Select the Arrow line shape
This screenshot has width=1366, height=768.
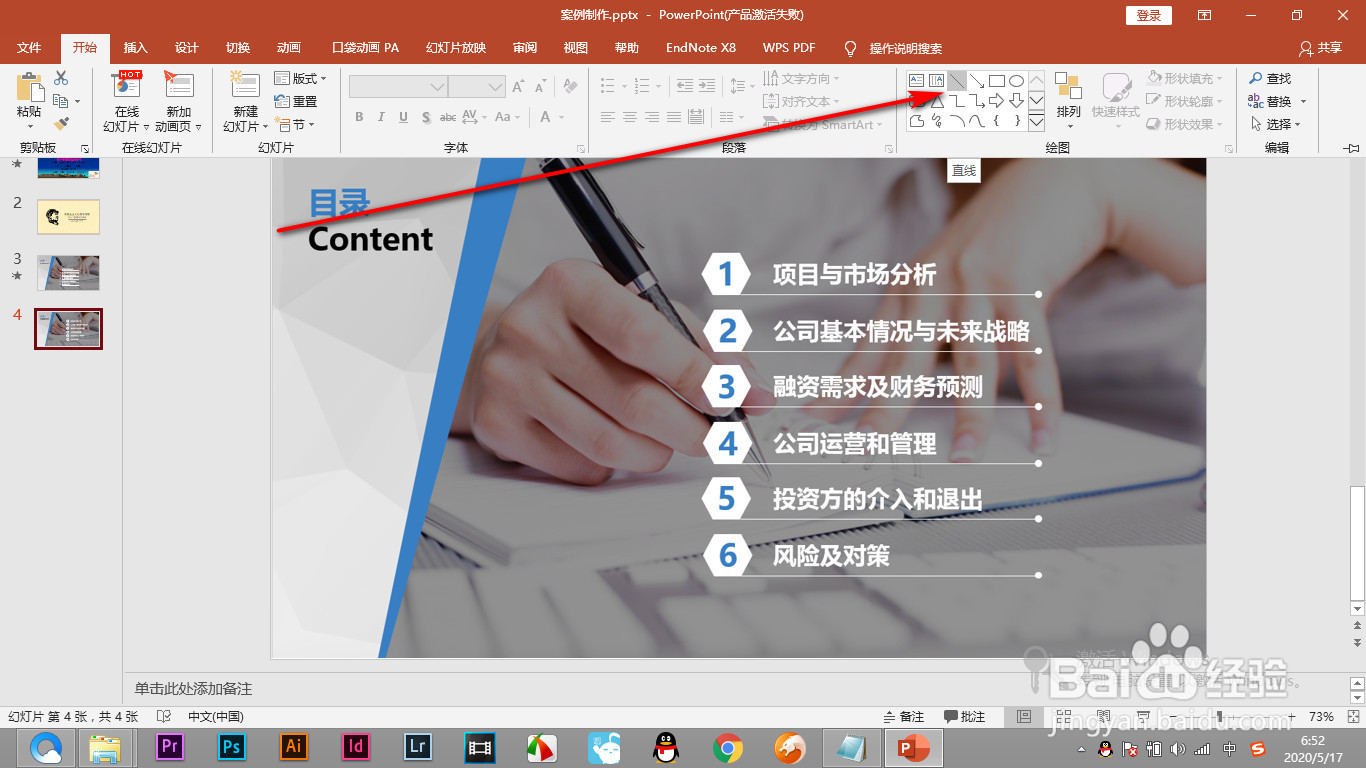pyautogui.click(x=977, y=81)
